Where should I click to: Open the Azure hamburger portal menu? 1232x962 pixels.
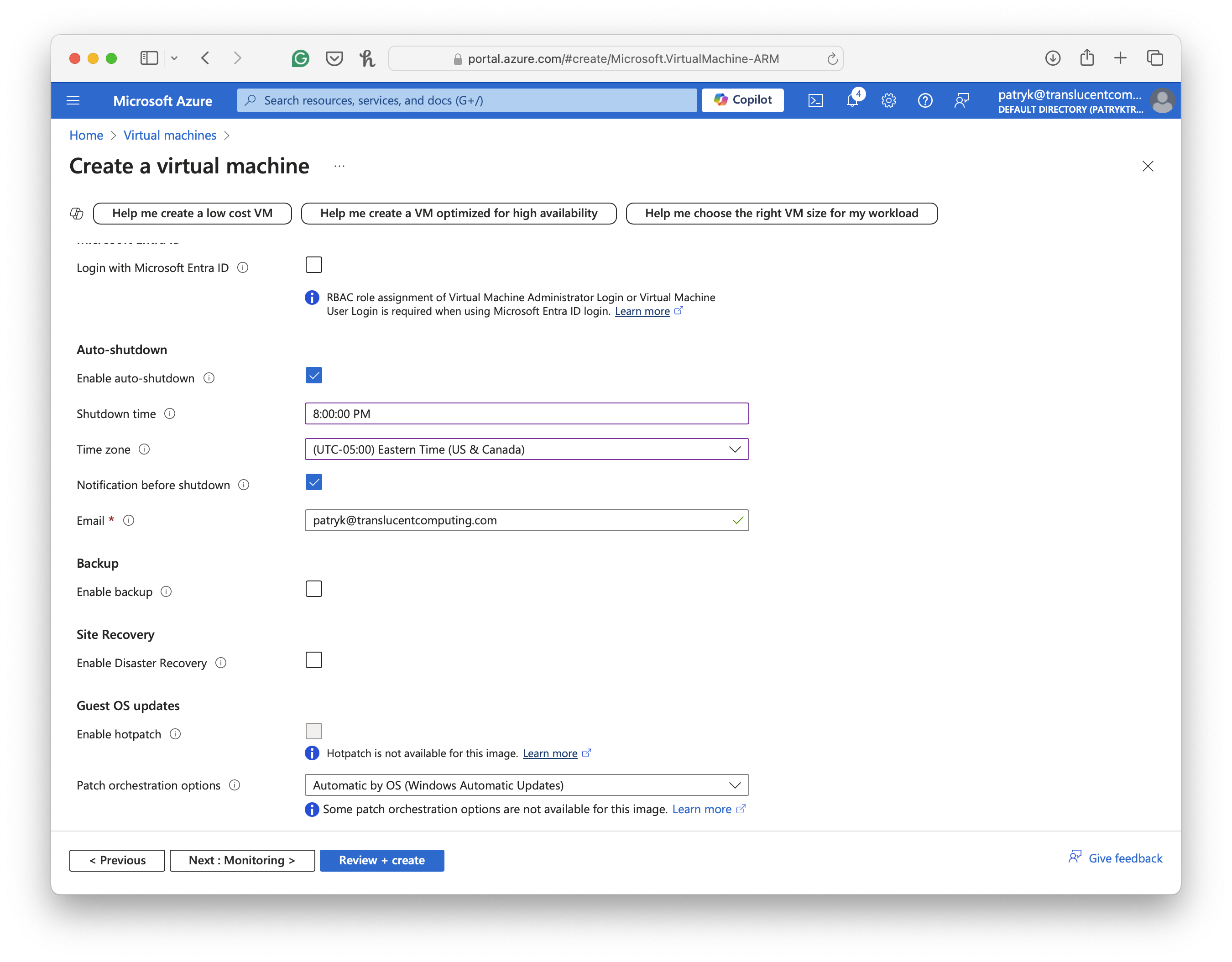pos(73,100)
